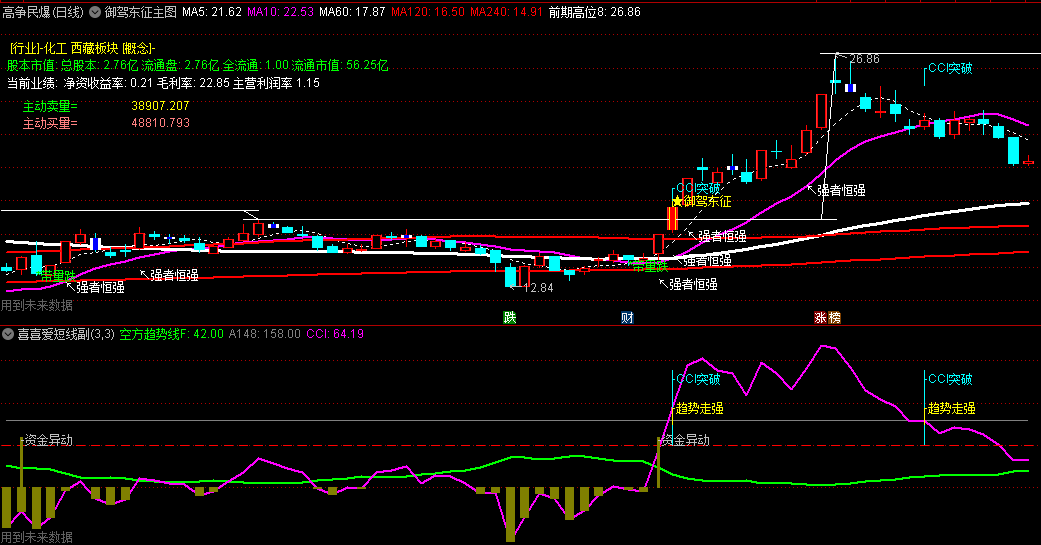Click the 12.84 low price label
The image size is (1041, 545).
pos(538,287)
